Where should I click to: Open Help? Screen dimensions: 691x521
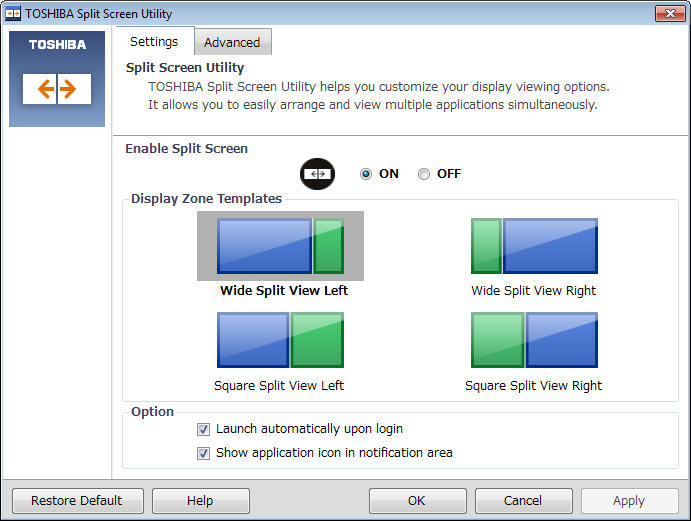(x=201, y=501)
